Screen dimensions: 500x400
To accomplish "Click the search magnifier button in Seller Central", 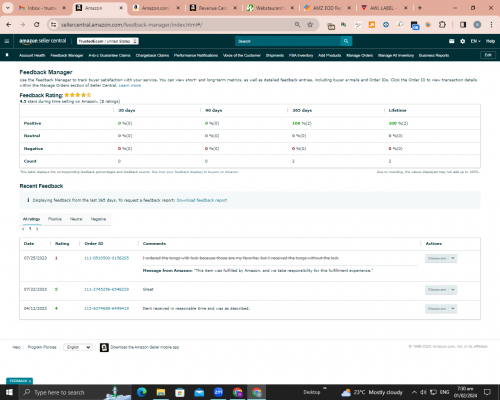I will (x=346, y=41).
